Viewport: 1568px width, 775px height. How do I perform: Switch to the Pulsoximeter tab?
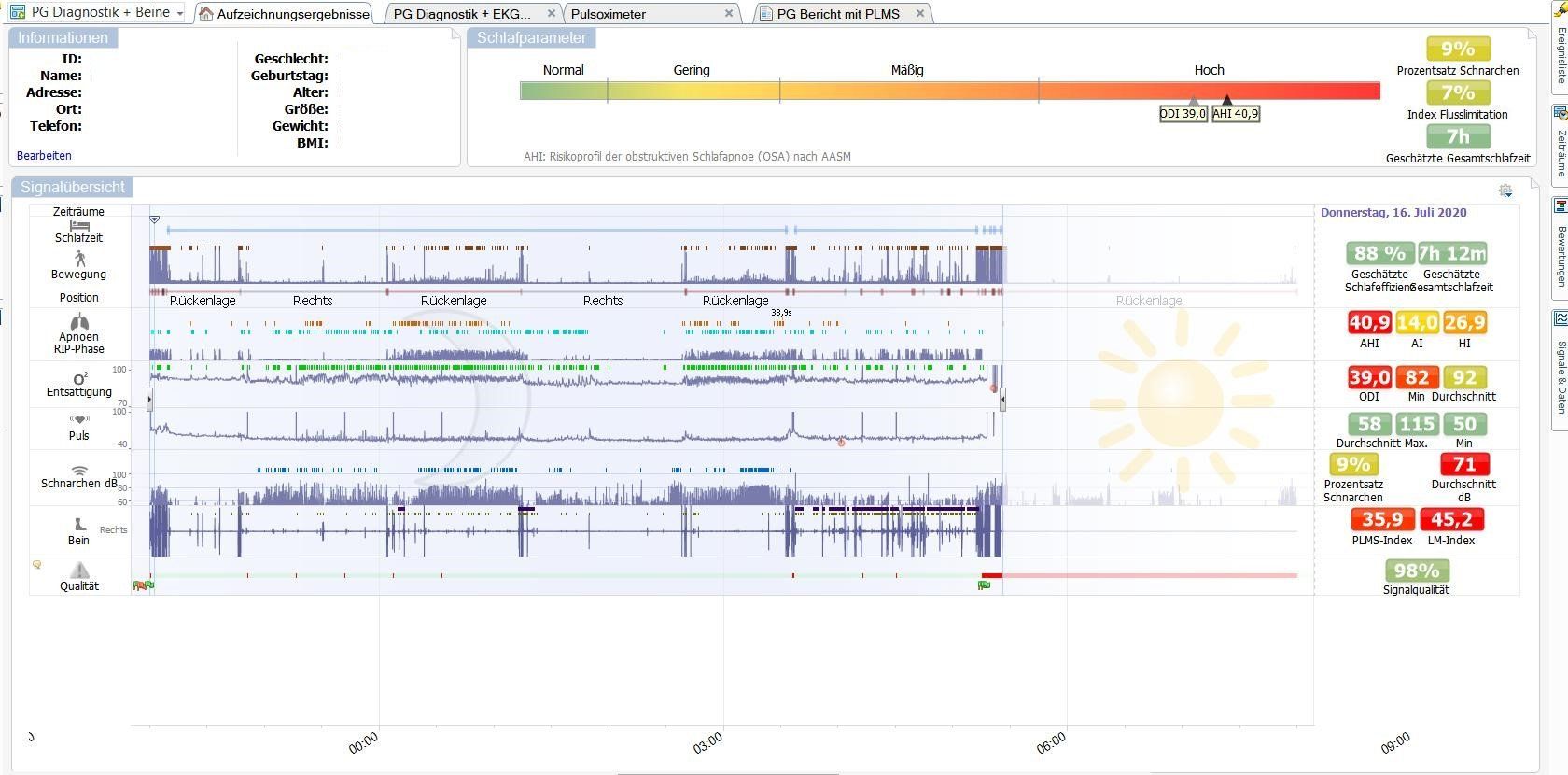click(609, 14)
